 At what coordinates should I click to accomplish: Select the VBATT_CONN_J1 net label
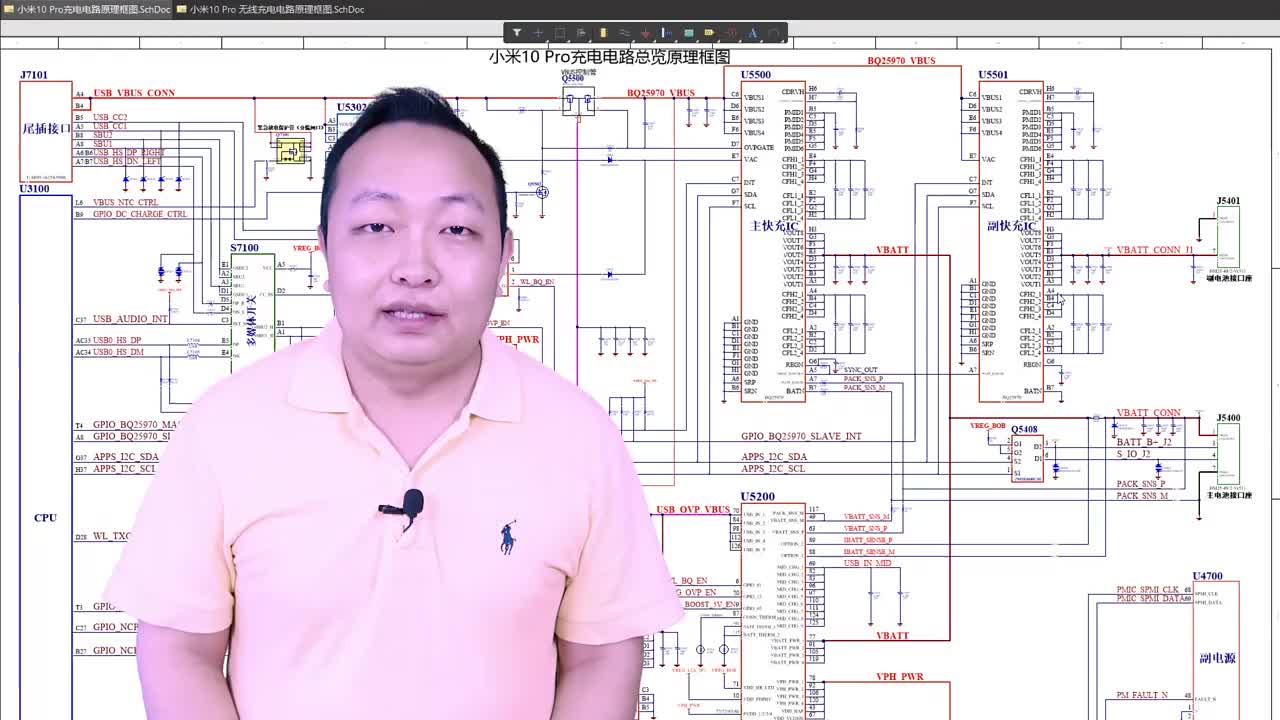[x=1155, y=250]
